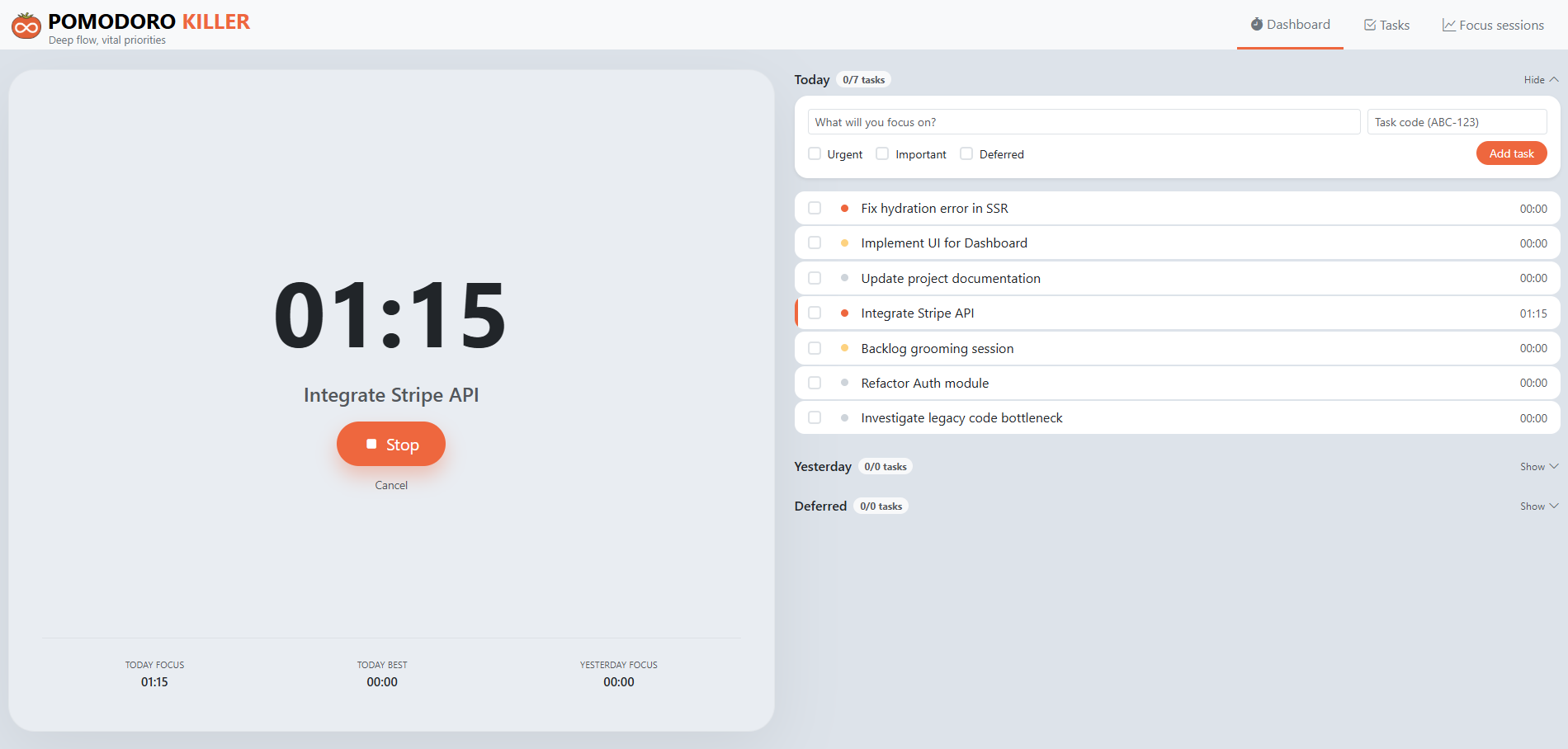
Task: Click the Pomodoro Killer tomato logo
Action: coord(26,26)
